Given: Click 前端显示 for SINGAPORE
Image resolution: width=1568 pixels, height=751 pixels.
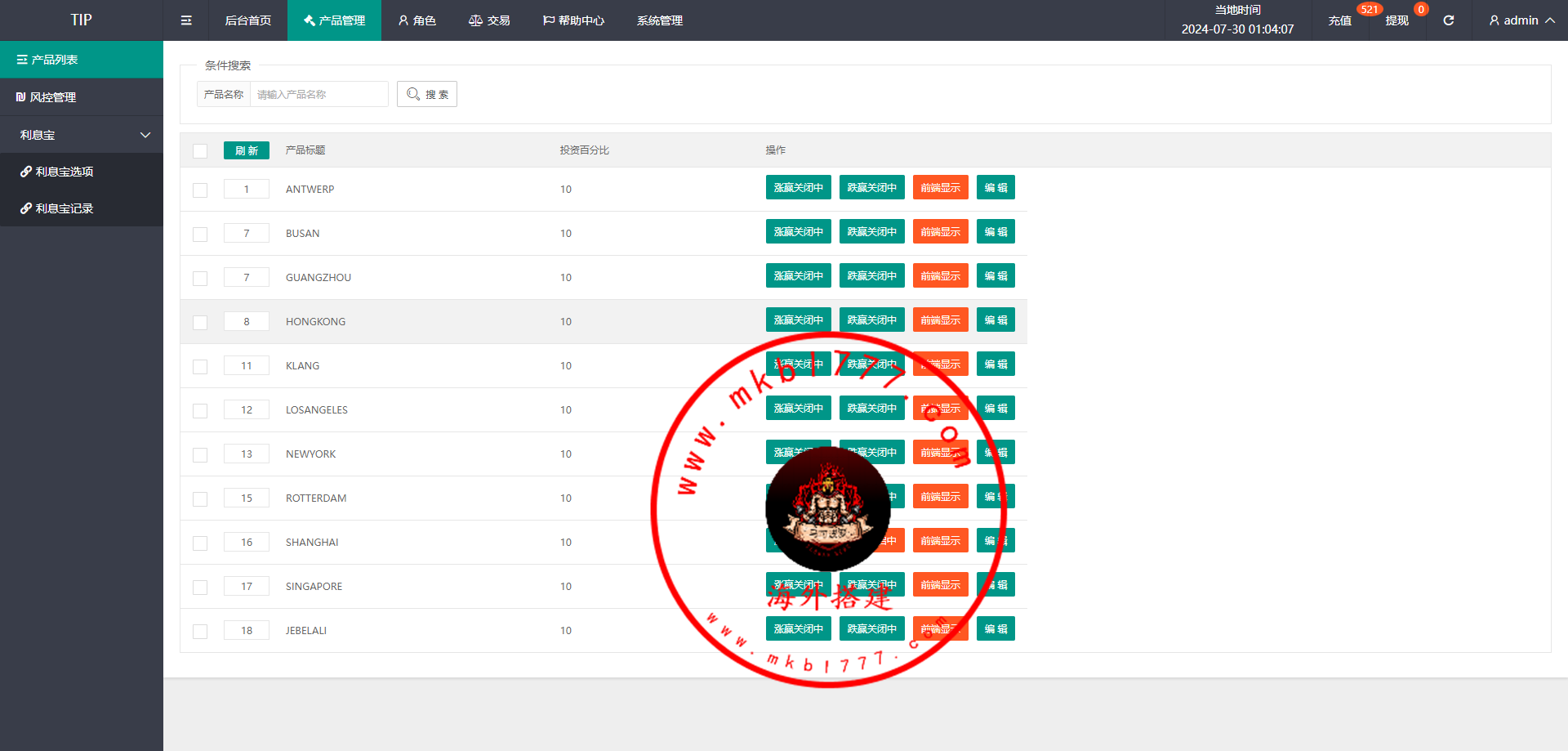Looking at the screenshot, I should pyautogui.click(x=941, y=584).
